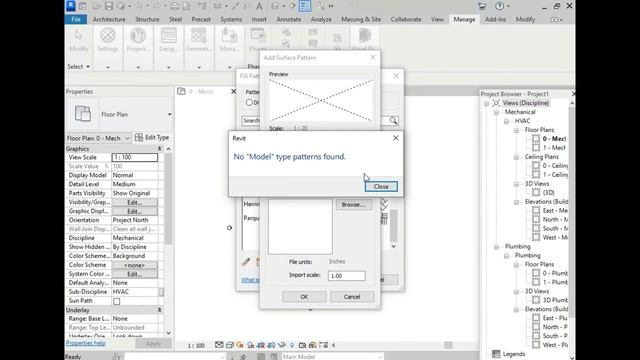This screenshot has width=640, height=360.
Task: Select 3D Plumbing view in the Project Browser
Action: (555, 300)
